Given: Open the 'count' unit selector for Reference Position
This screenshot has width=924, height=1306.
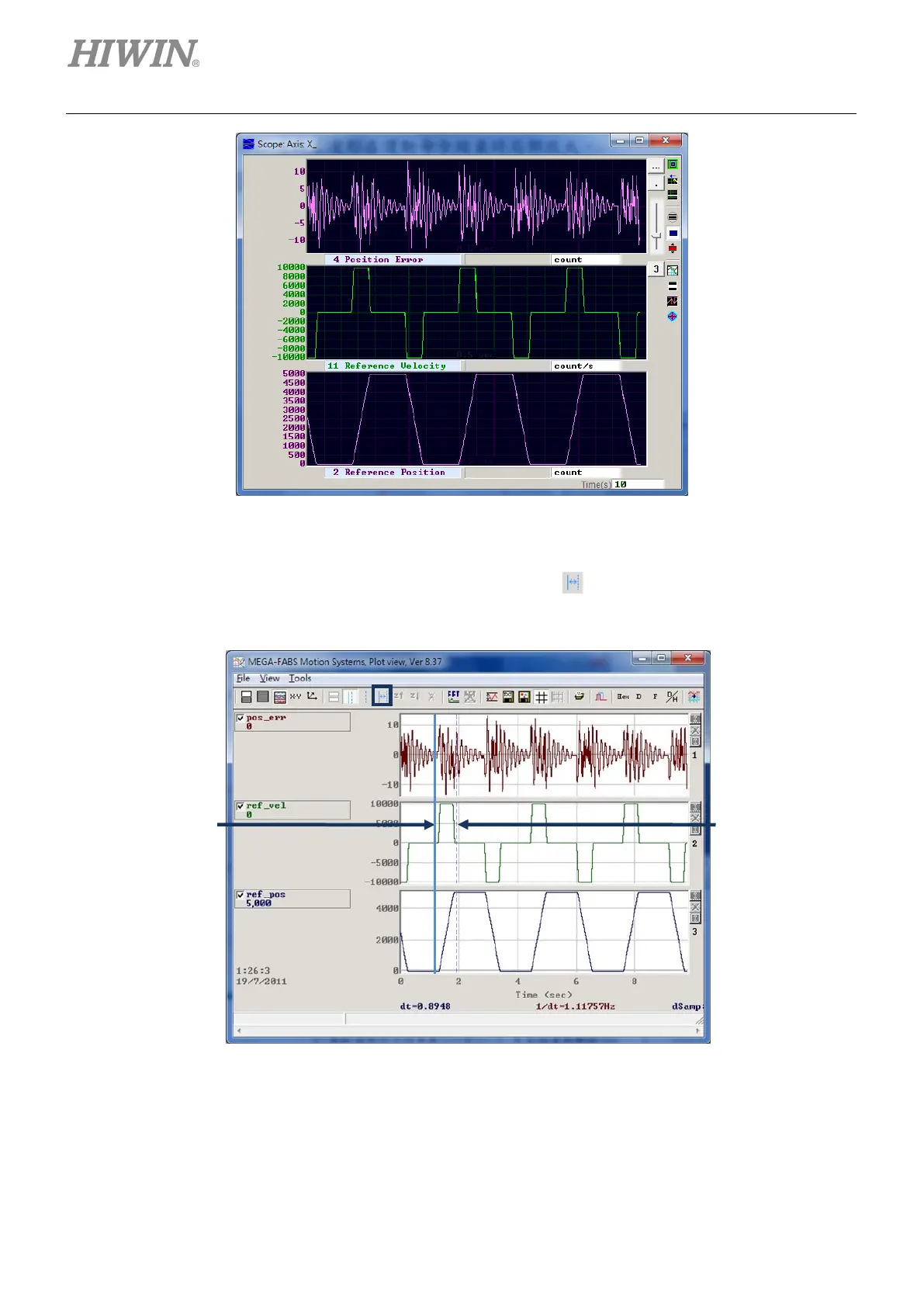Looking at the screenshot, I should click(586, 472).
